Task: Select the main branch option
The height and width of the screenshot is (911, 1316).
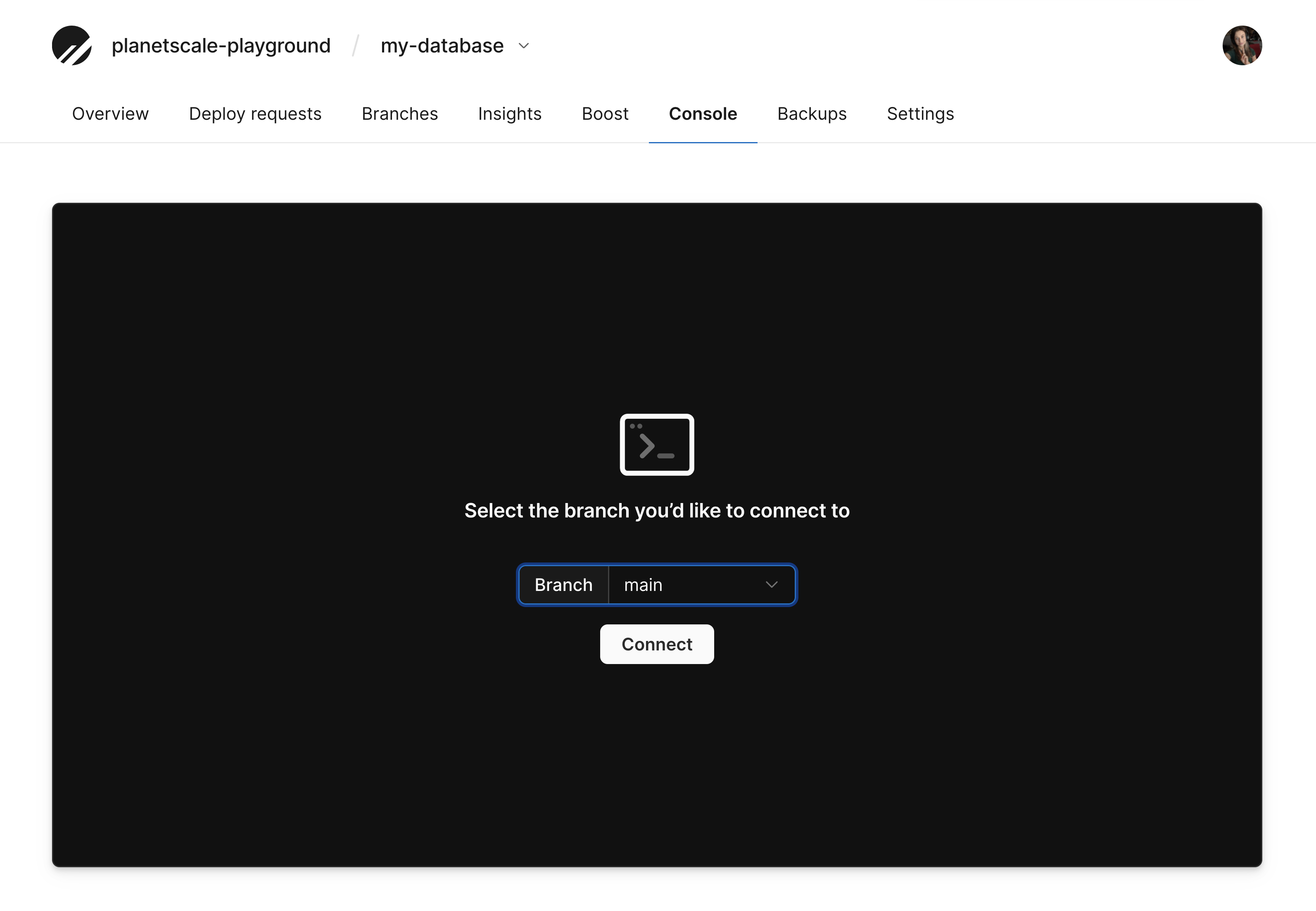Action: [x=700, y=584]
